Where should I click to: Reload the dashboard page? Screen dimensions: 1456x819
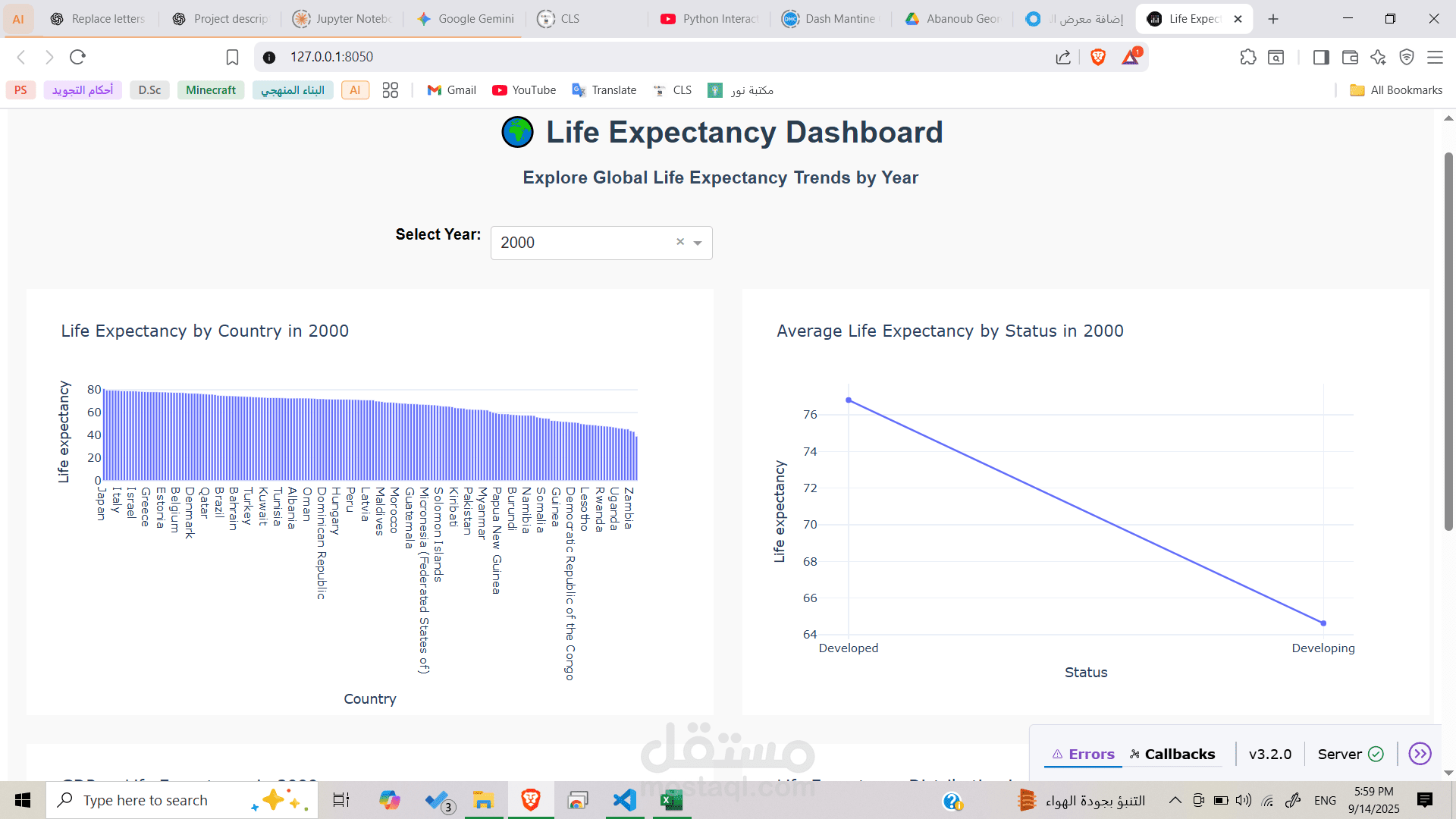77,57
